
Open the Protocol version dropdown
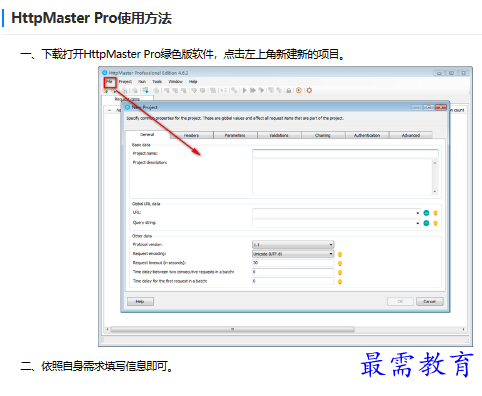(x=293, y=245)
